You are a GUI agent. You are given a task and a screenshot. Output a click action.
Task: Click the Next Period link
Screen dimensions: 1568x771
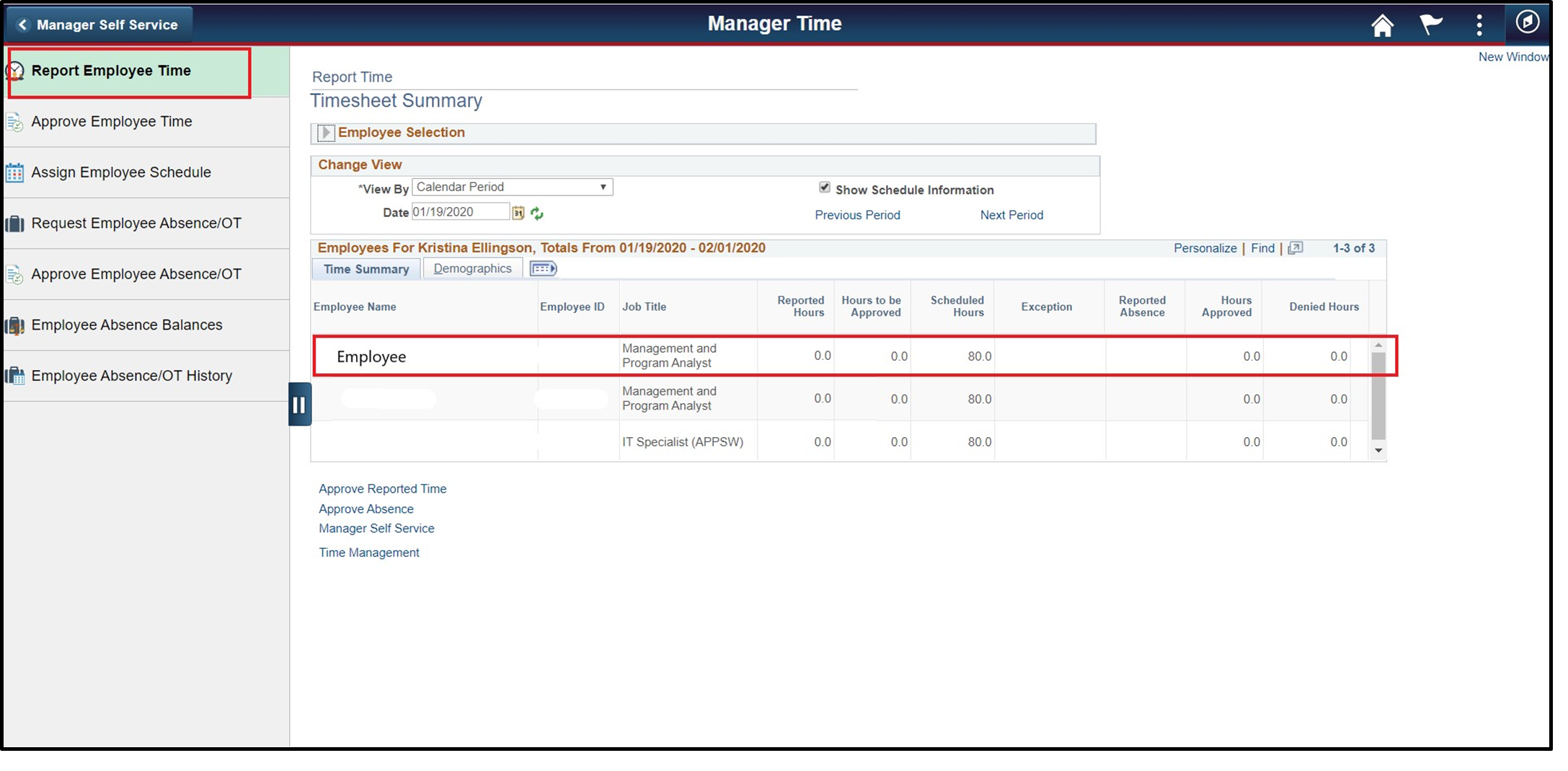(x=1011, y=214)
